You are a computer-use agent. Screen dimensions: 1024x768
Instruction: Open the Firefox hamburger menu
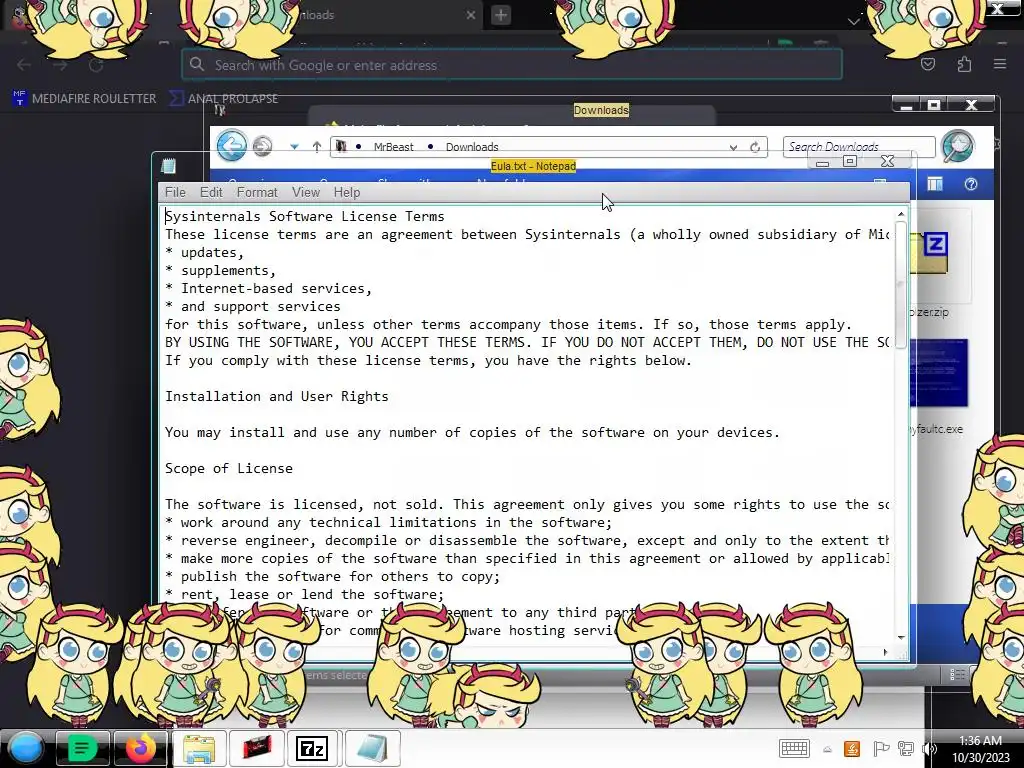[999, 64]
